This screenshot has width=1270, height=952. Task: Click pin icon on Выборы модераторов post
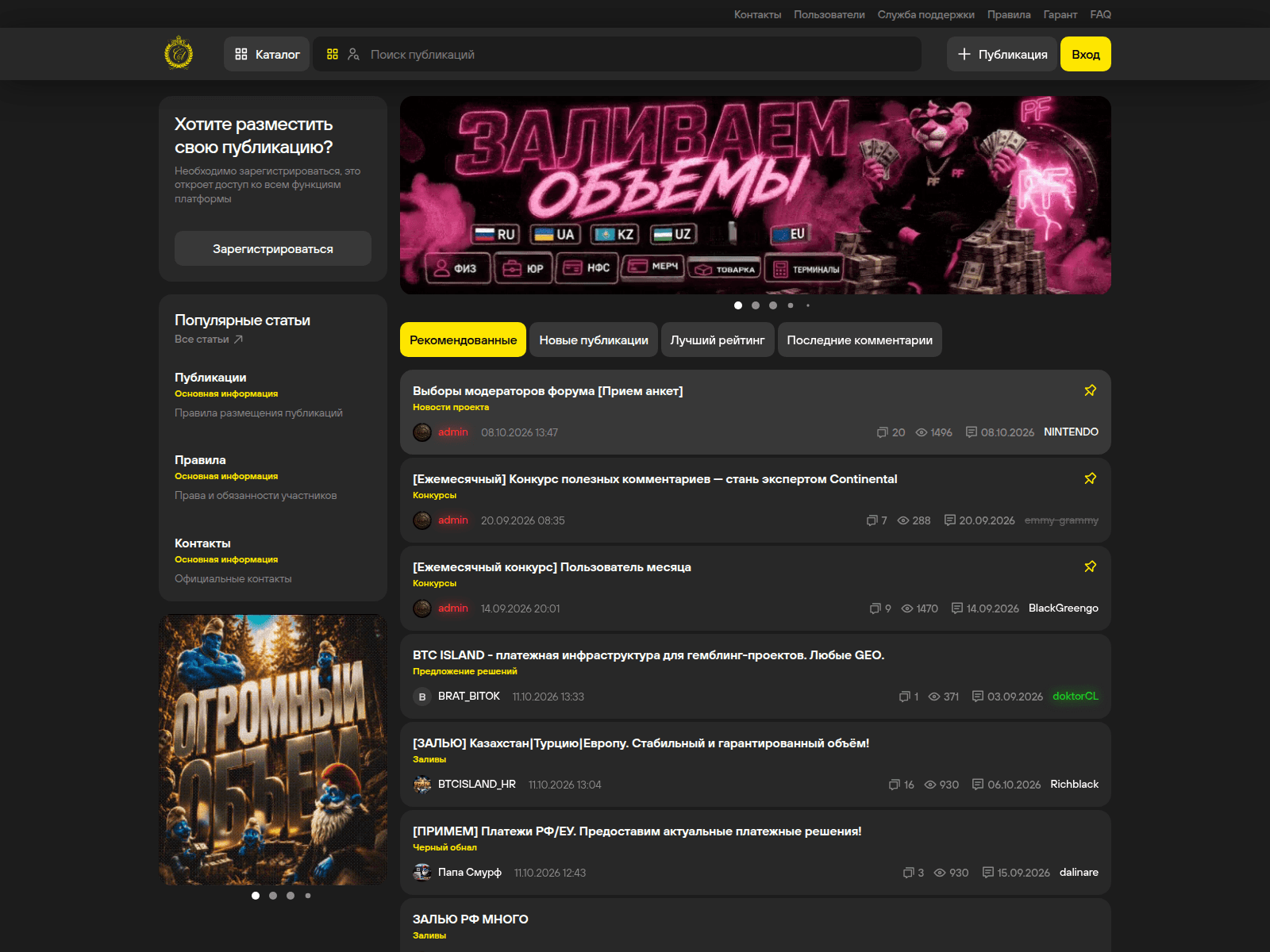pyautogui.click(x=1090, y=390)
